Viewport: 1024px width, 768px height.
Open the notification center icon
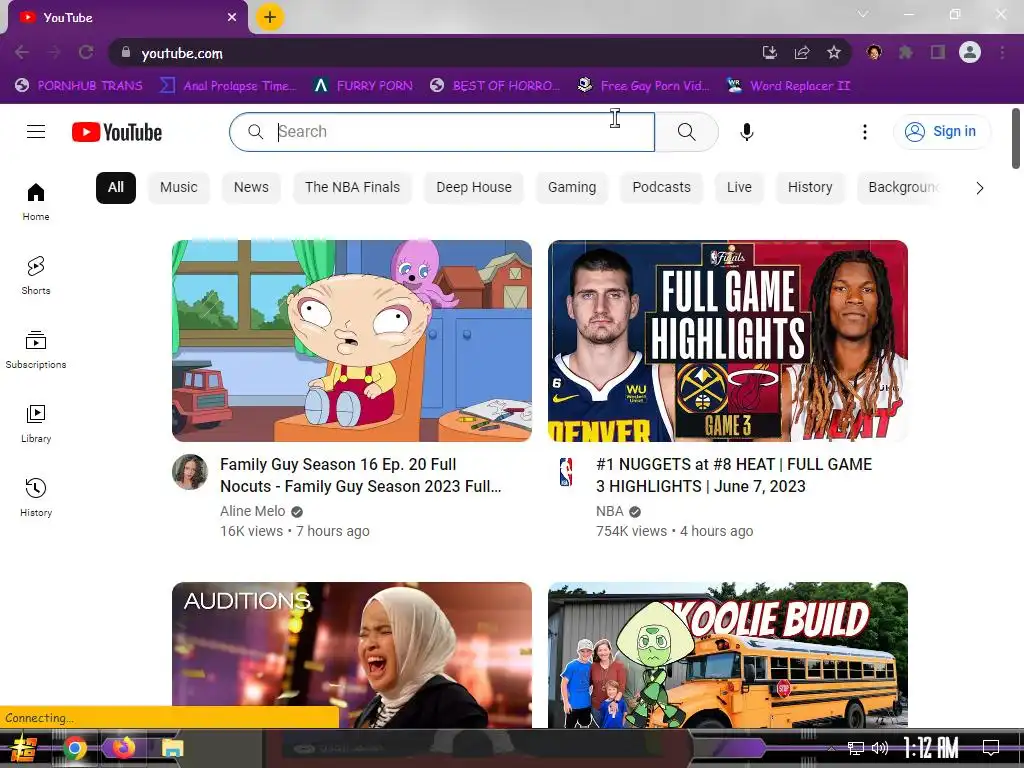(991, 748)
